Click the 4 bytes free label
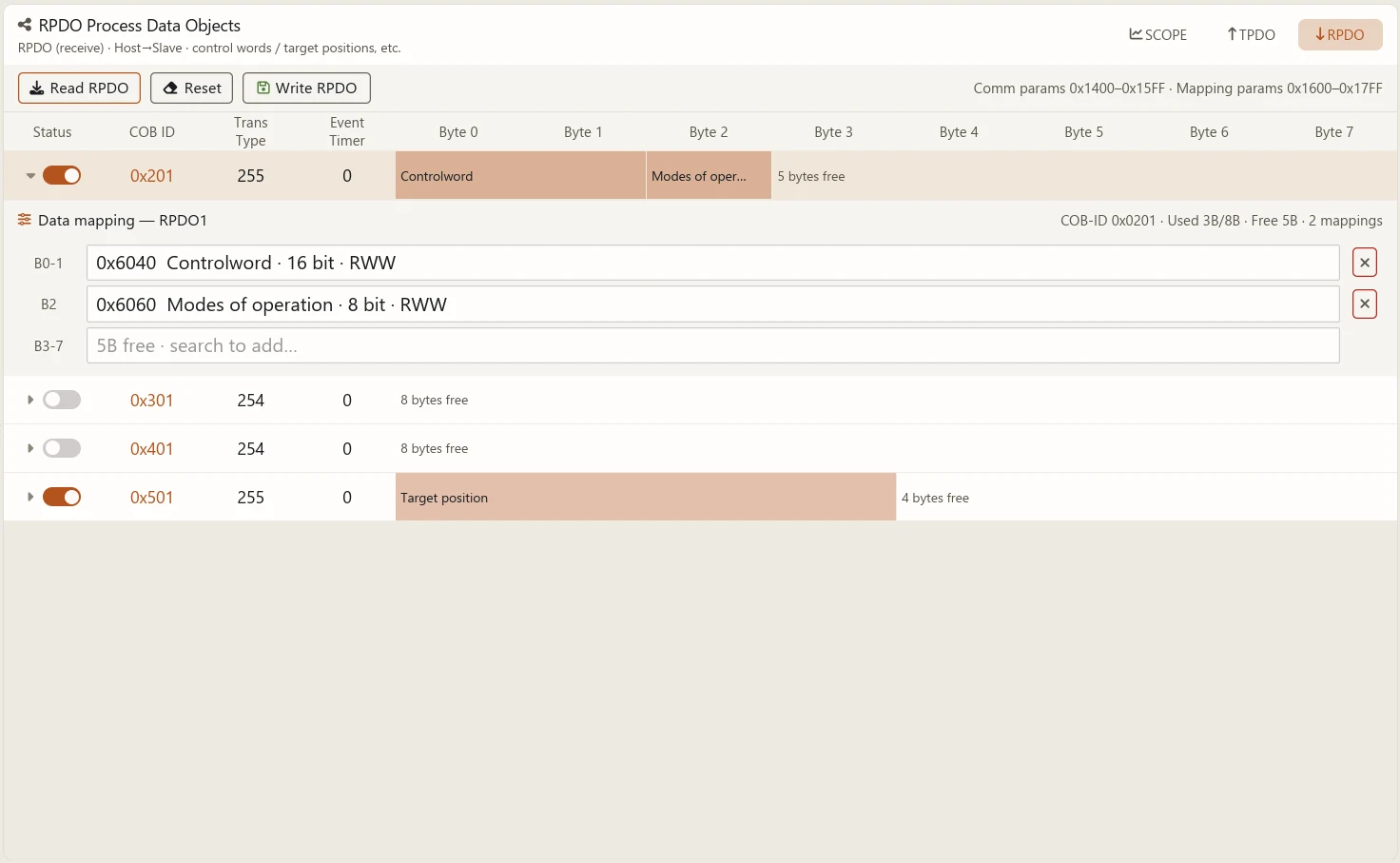The image size is (1400, 863). (936, 498)
